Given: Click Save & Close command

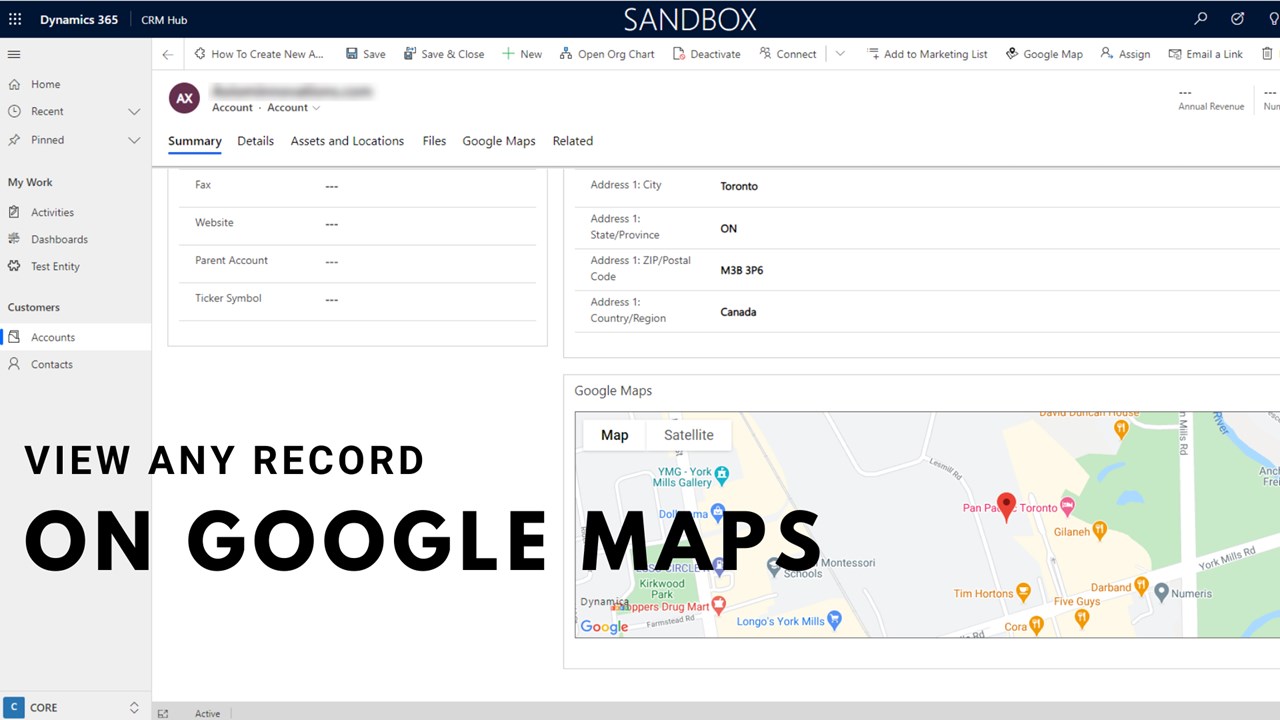Looking at the screenshot, I should pos(444,54).
